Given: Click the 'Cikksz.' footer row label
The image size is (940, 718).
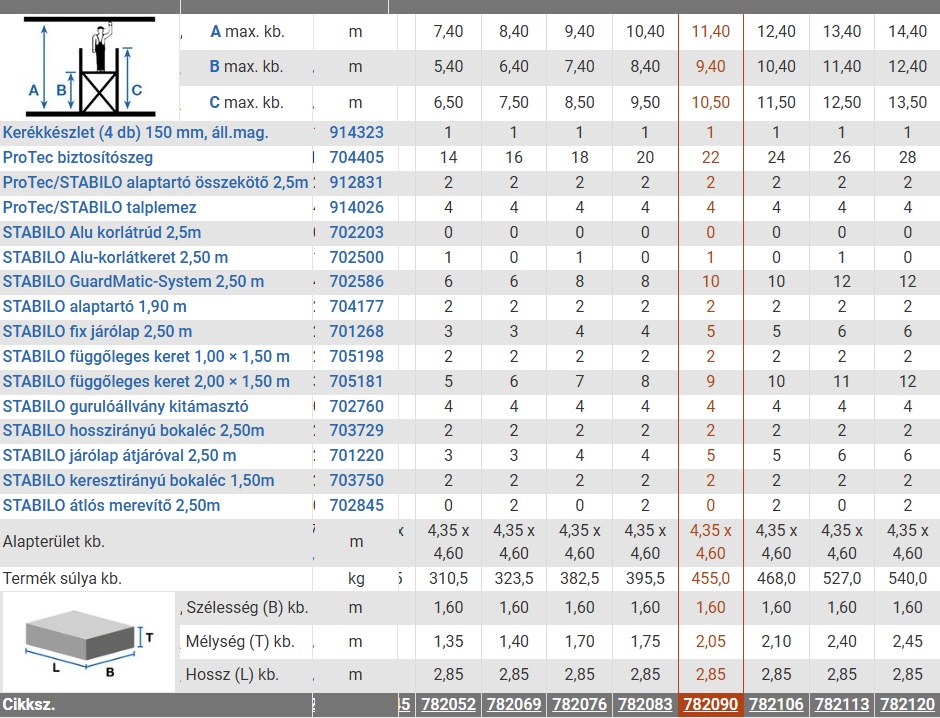Looking at the screenshot, I should [29, 704].
